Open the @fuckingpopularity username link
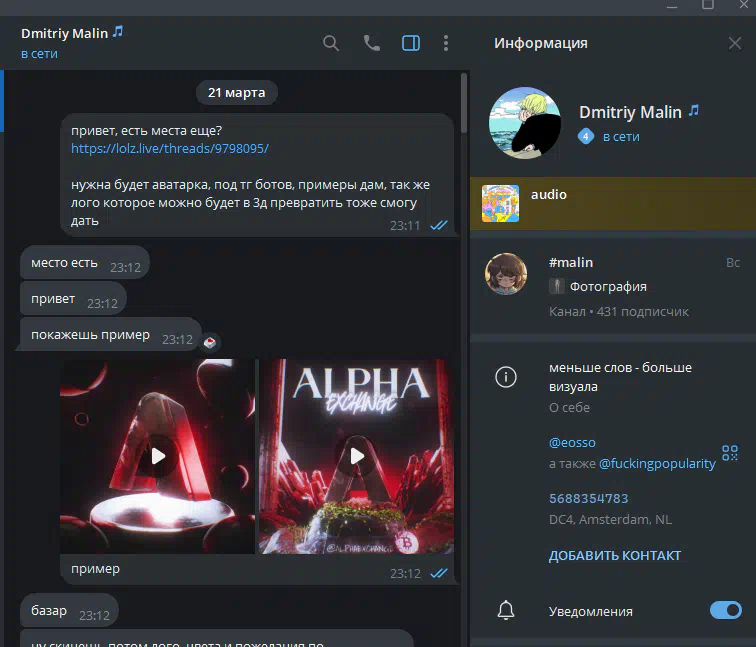This screenshot has width=756, height=647. (x=657, y=463)
